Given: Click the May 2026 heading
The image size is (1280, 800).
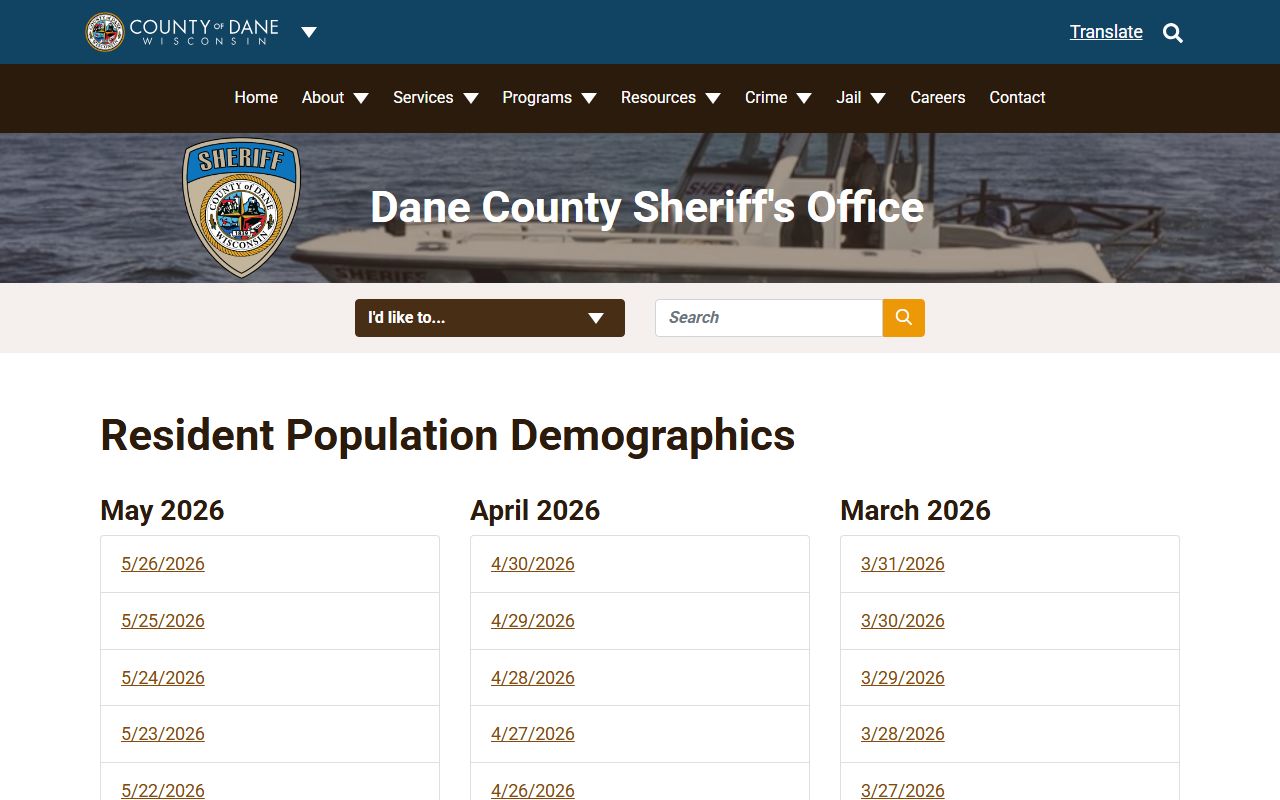Looking at the screenshot, I should [x=162, y=510].
